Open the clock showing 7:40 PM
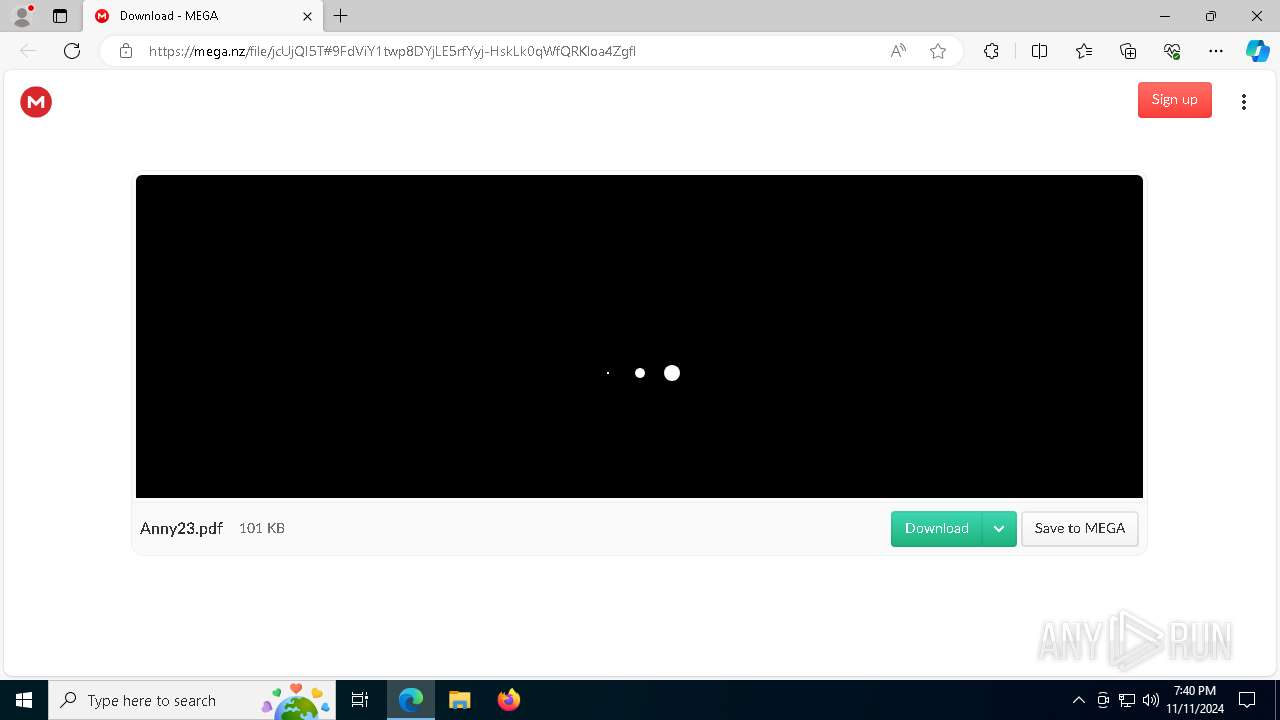The height and width of the screenshot is (720, 1280). [x=1195, y=700]
